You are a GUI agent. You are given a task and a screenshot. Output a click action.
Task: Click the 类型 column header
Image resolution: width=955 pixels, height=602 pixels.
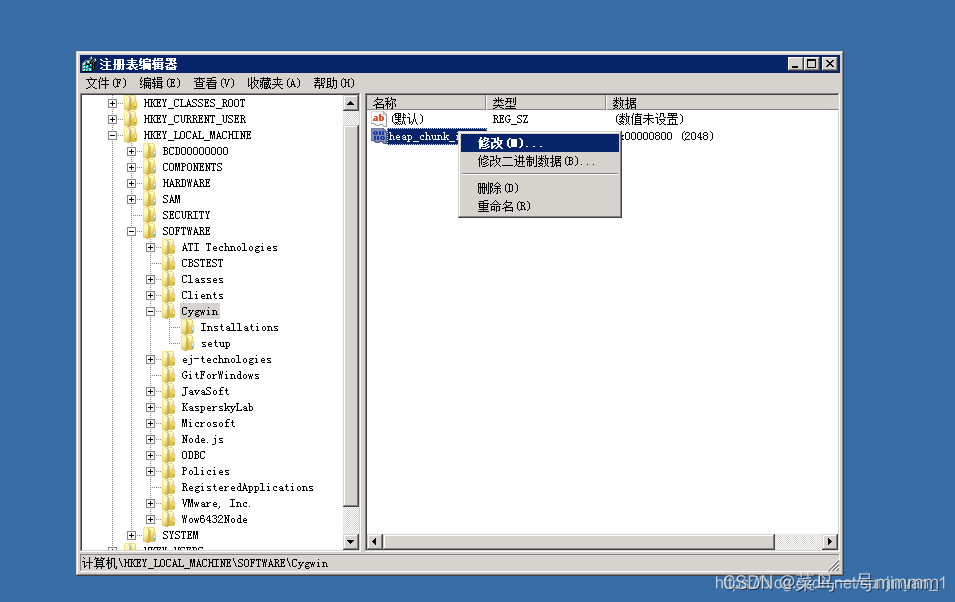(545, 102)
